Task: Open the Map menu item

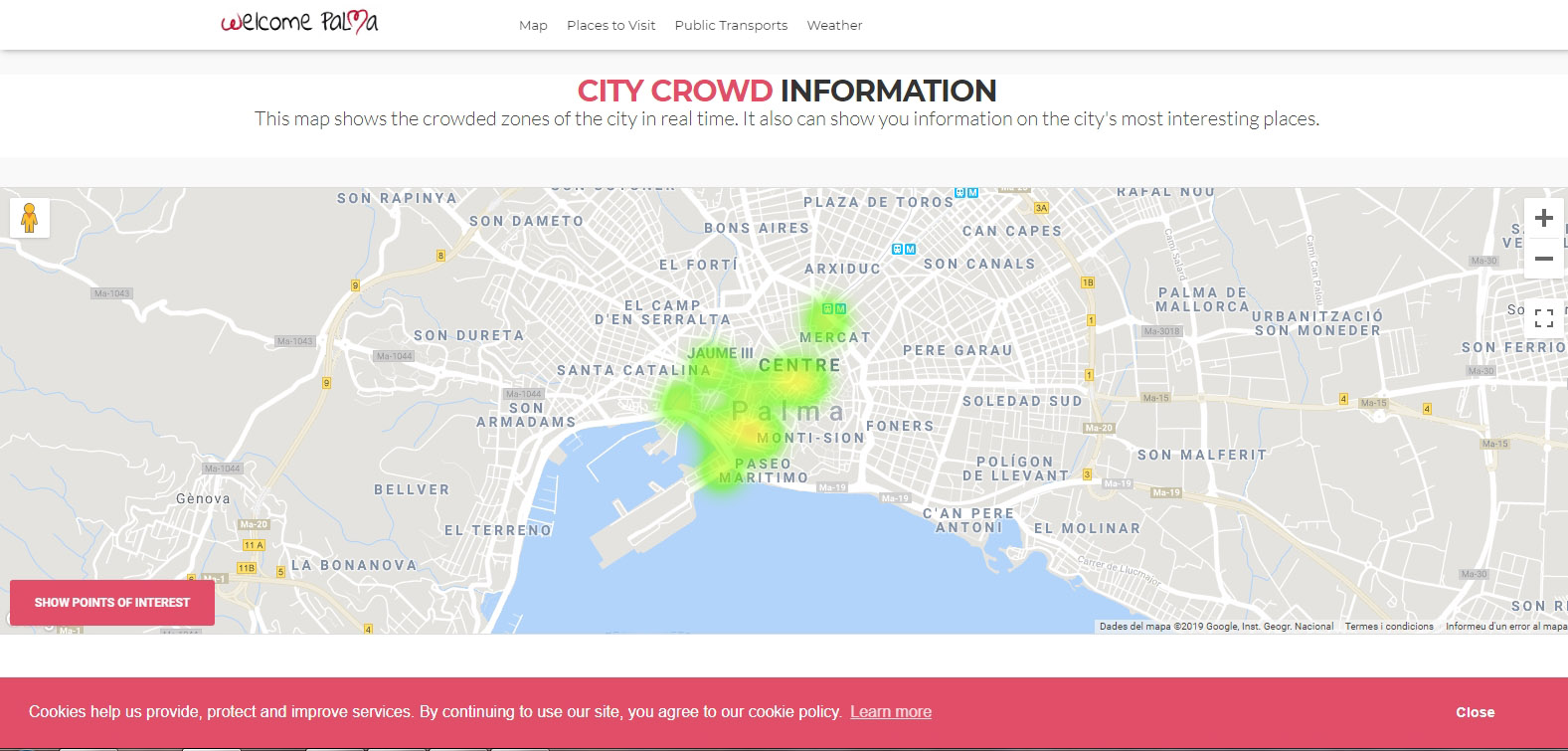Action: 533,25
